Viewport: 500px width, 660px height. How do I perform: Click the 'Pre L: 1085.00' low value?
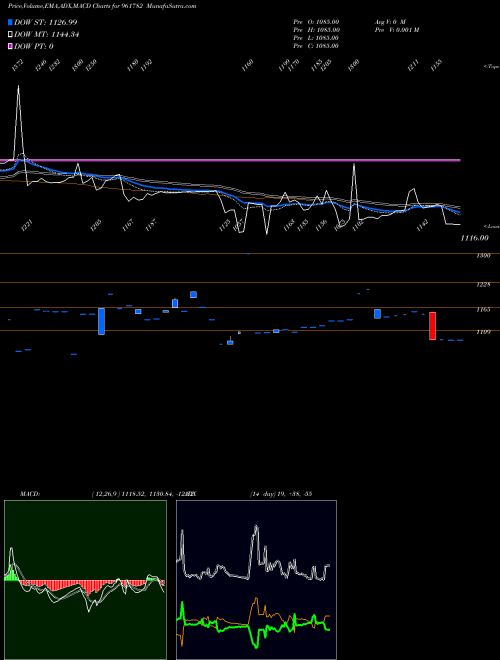point(316,38)
